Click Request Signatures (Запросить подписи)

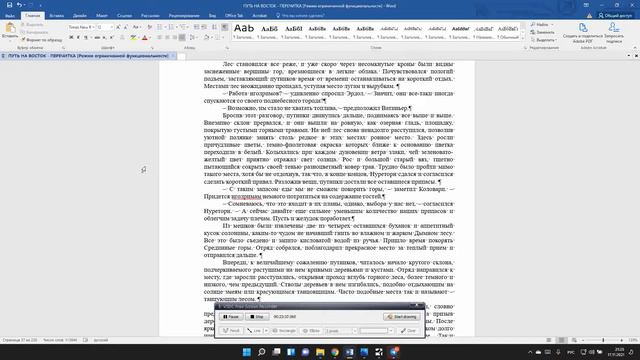tap(614, 33)
